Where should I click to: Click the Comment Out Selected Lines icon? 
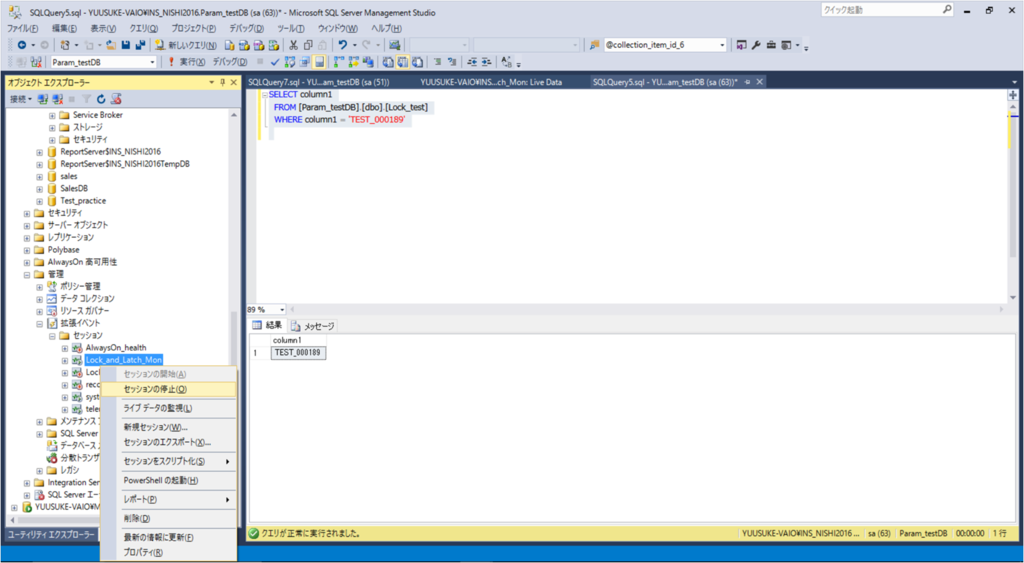[x=436, y=62]
